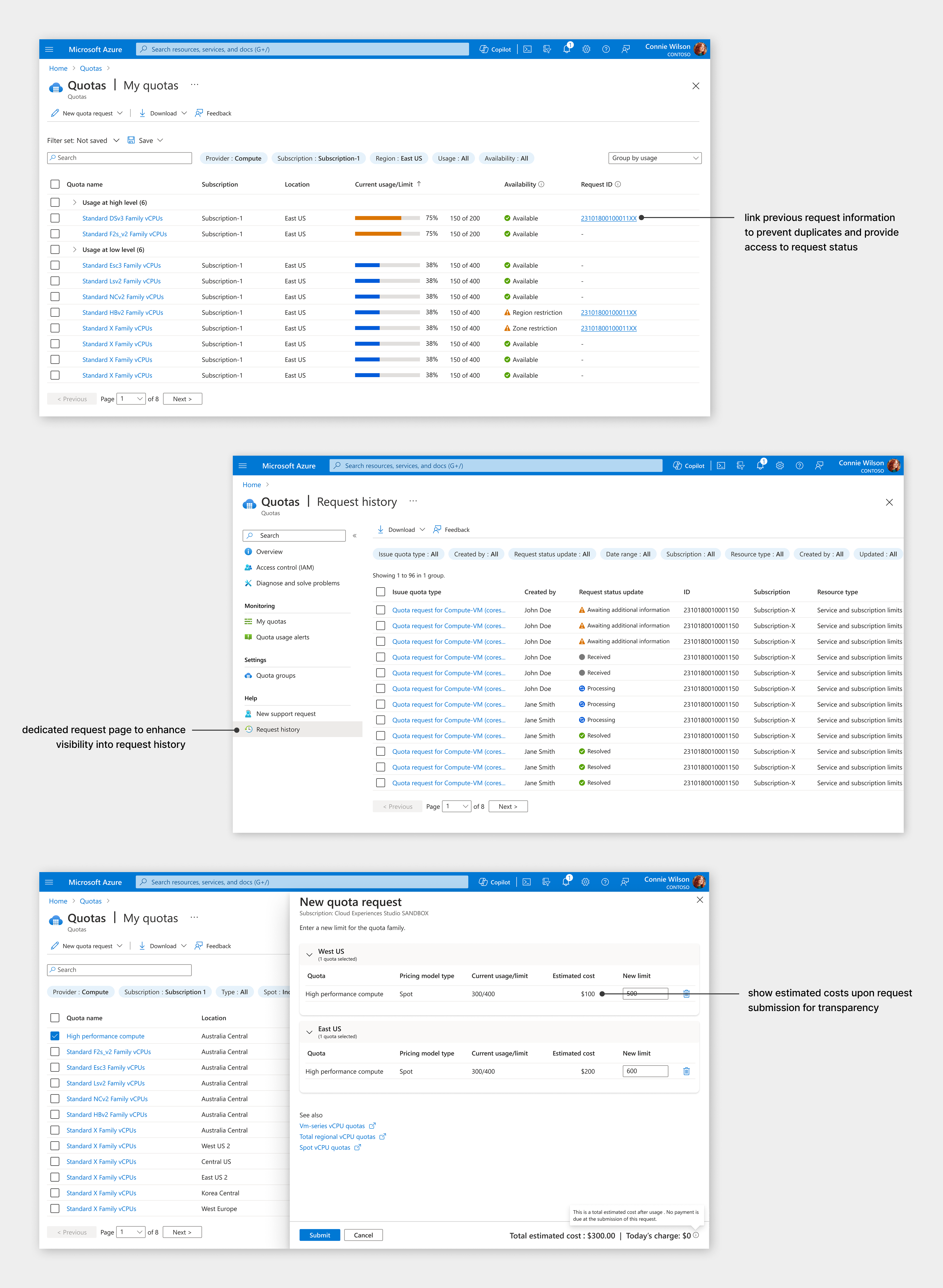943x1288 pixels.
Task: Click usage bar for Standard DSv3 Family vCPUs
Action: pos(388,218)
